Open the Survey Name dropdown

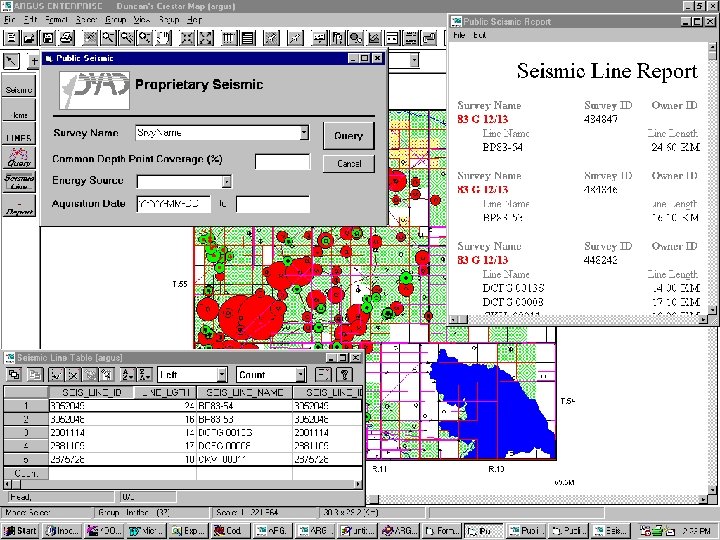click(x=304, y=133)
